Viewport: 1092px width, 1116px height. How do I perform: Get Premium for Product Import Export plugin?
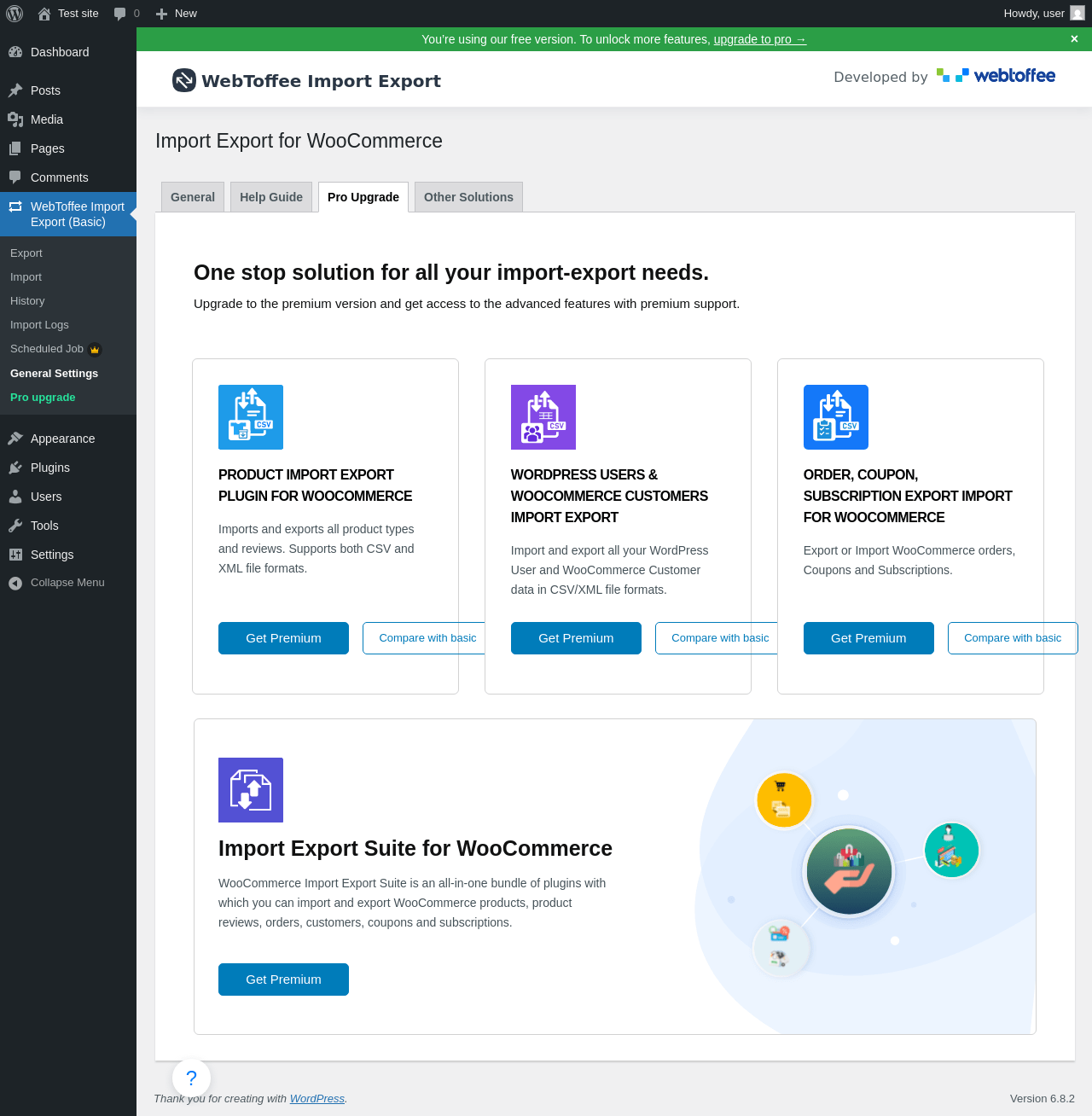coord(283,638)
